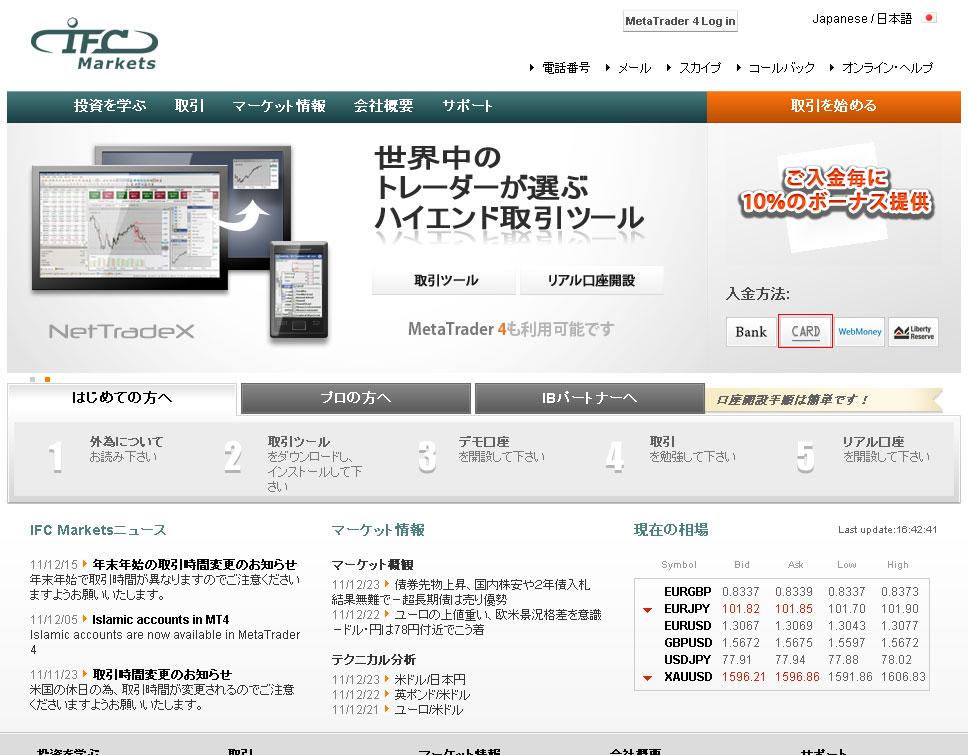Select the WebMoney deposit method icon
The width and height of the screenshot is (968, 755).
pos(860,332)
